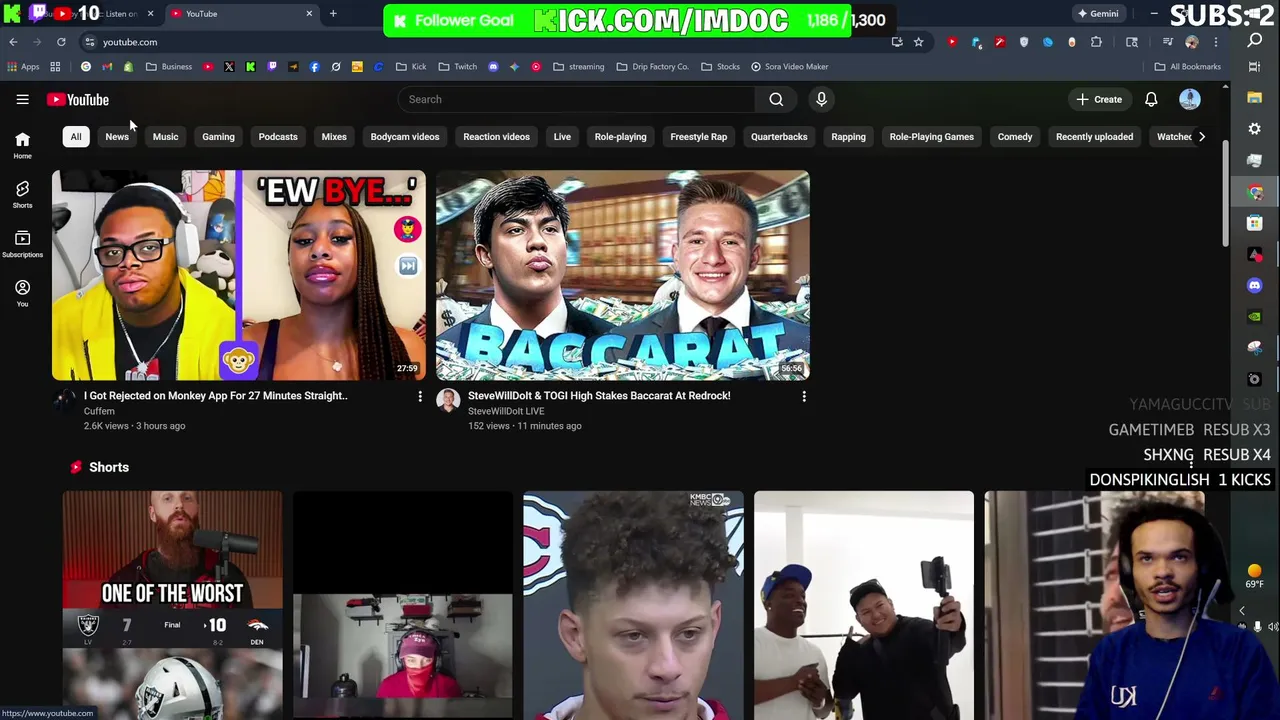
Task: Click the search magnifier button
Action: click(776, 99)
